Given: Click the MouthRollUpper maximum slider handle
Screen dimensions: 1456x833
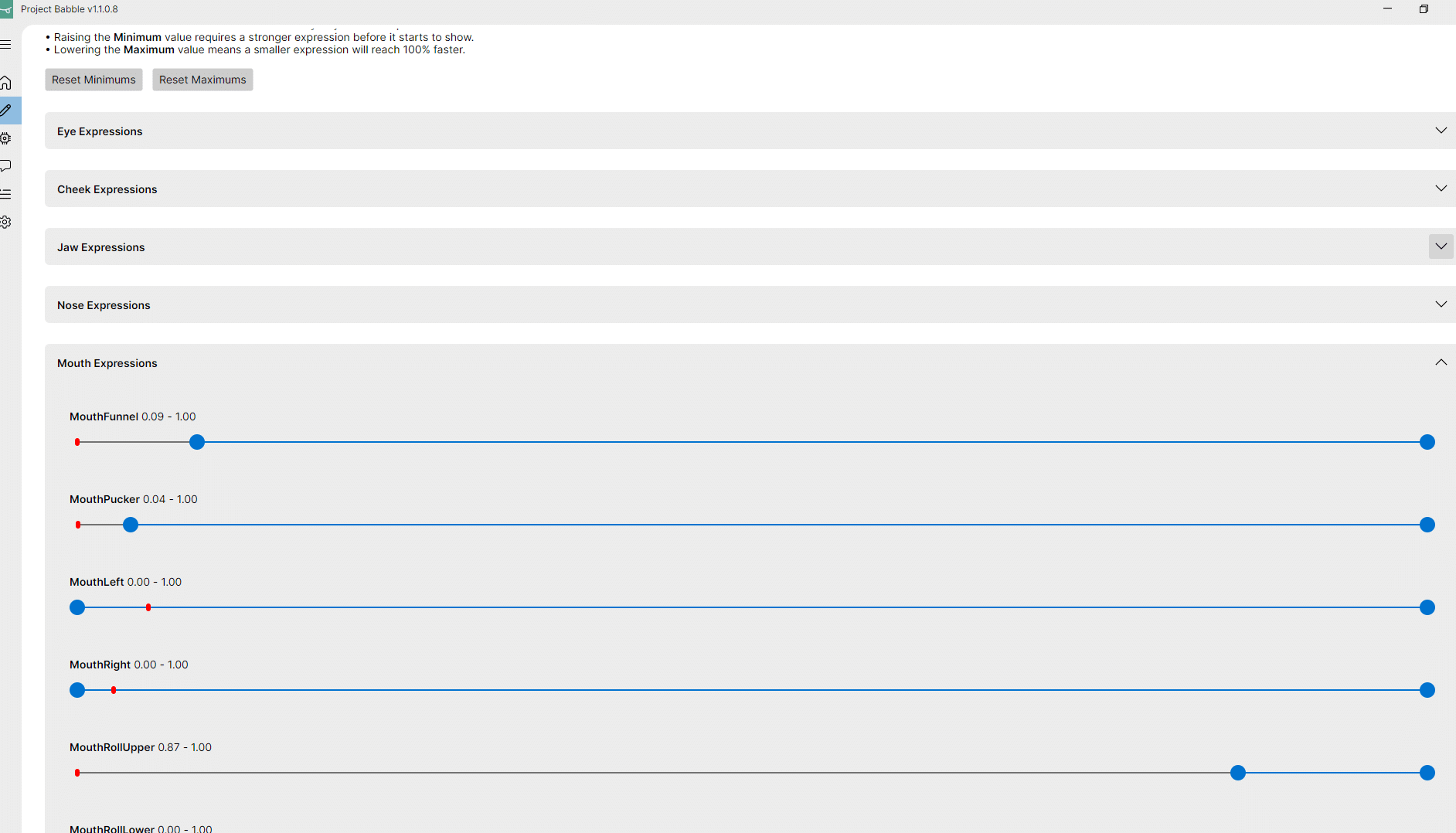Looking at the screenshot, I should (x=1427, y=773).
